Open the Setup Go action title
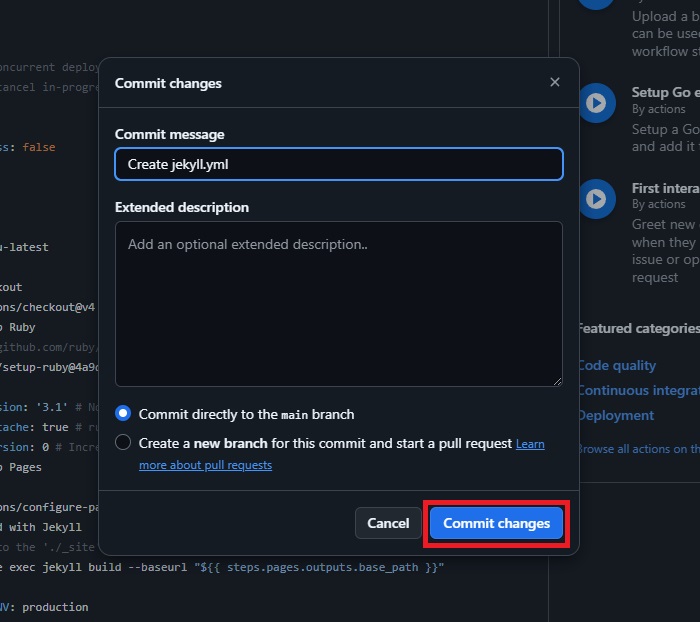This screenshot has width=700, height=622. (665, 92)
